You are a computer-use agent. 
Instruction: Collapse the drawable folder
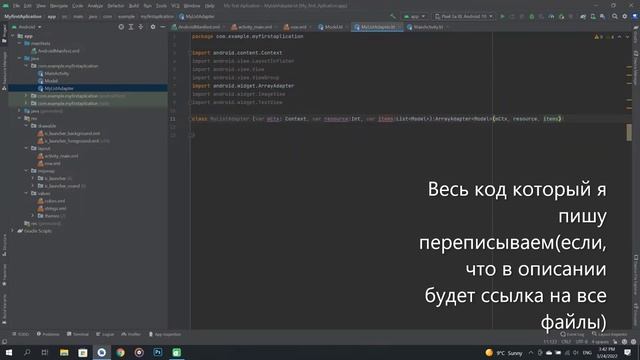pos(27,126)
